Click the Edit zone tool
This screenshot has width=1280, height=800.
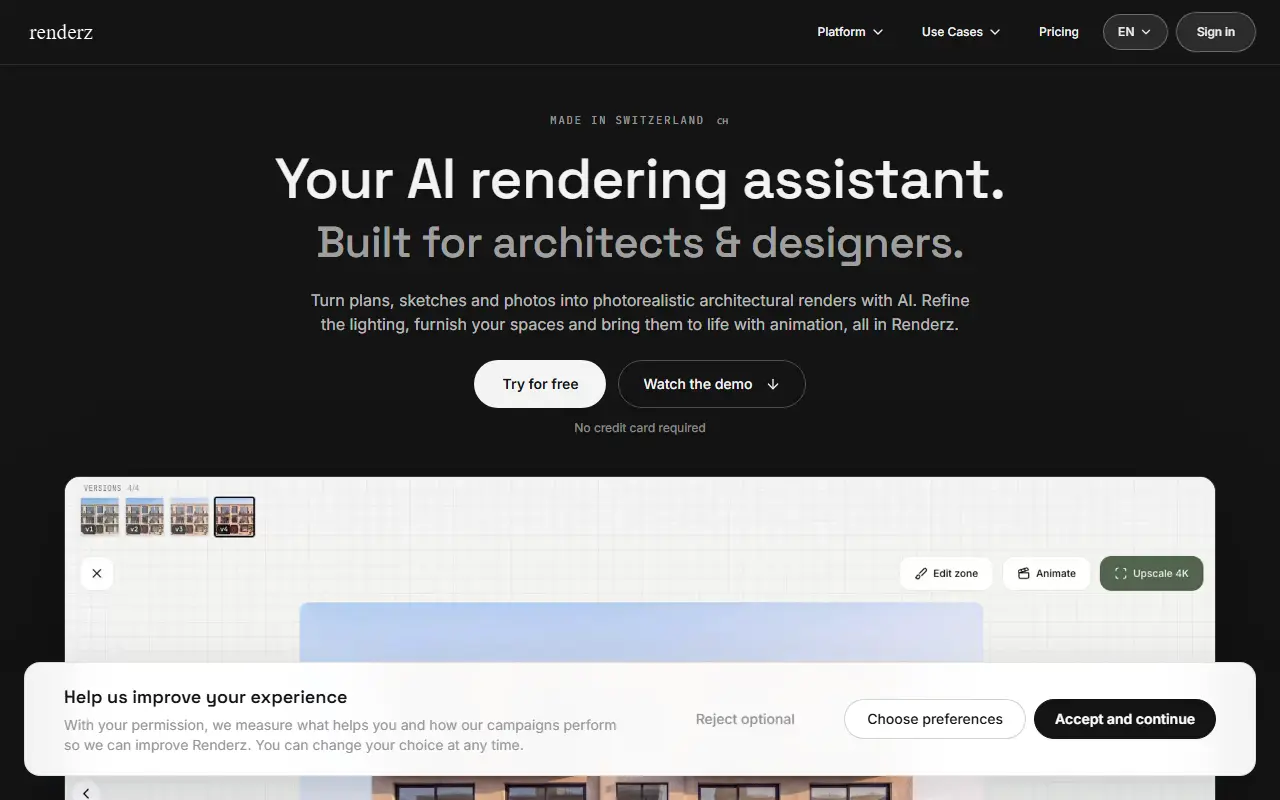tap(946, 573)
